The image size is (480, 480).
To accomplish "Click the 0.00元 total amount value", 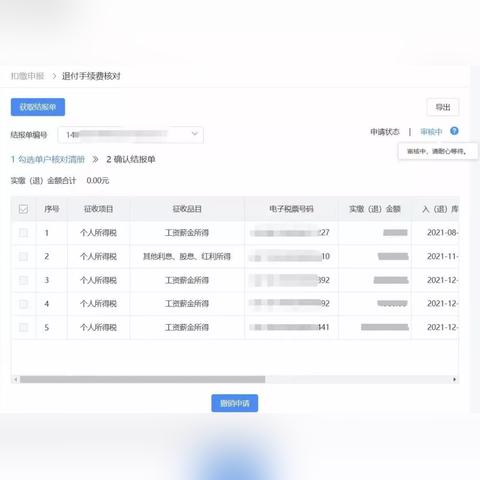I will pyautogui.click(x=98, y=181).
